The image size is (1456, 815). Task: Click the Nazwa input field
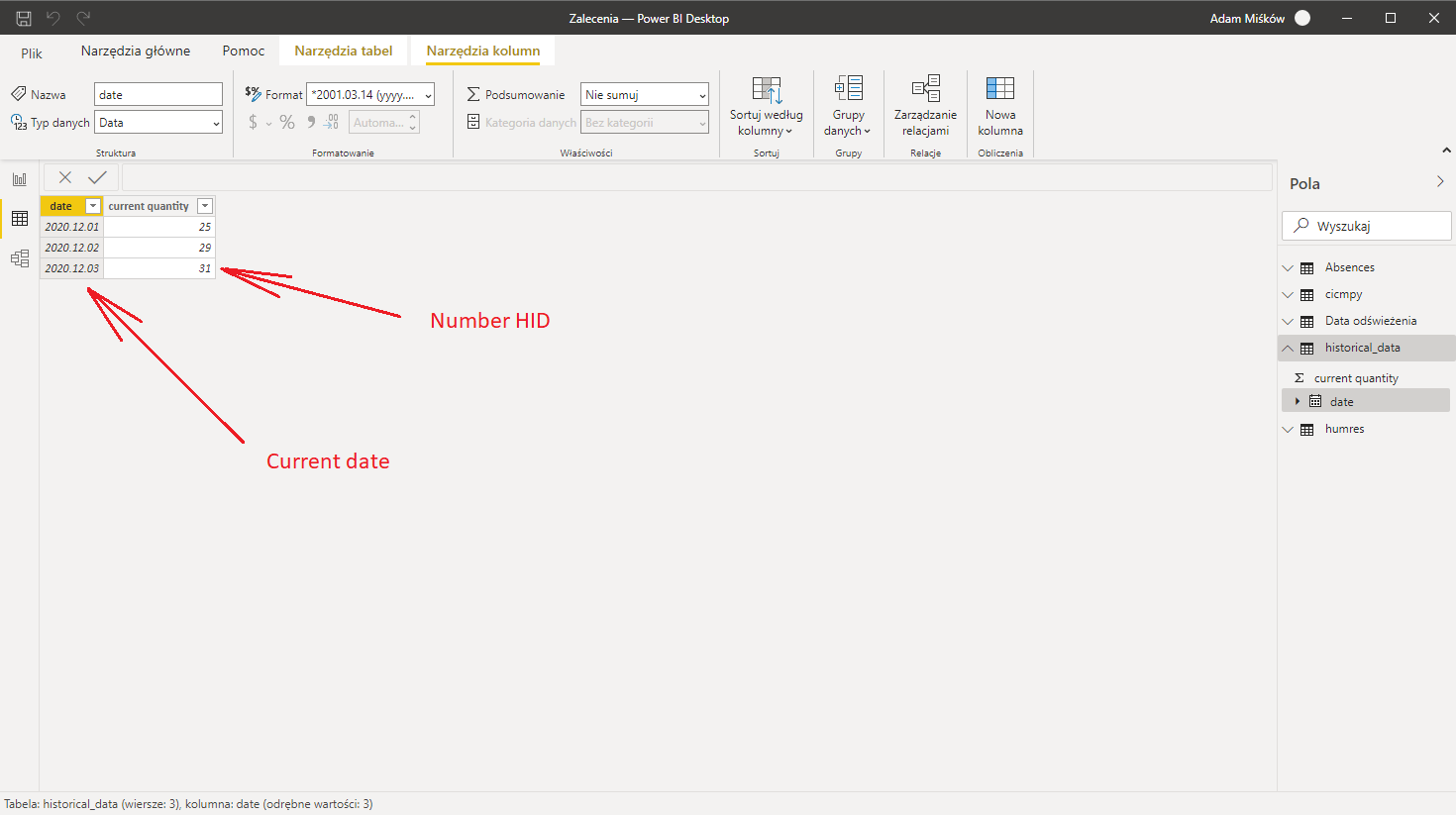point(158,95)
